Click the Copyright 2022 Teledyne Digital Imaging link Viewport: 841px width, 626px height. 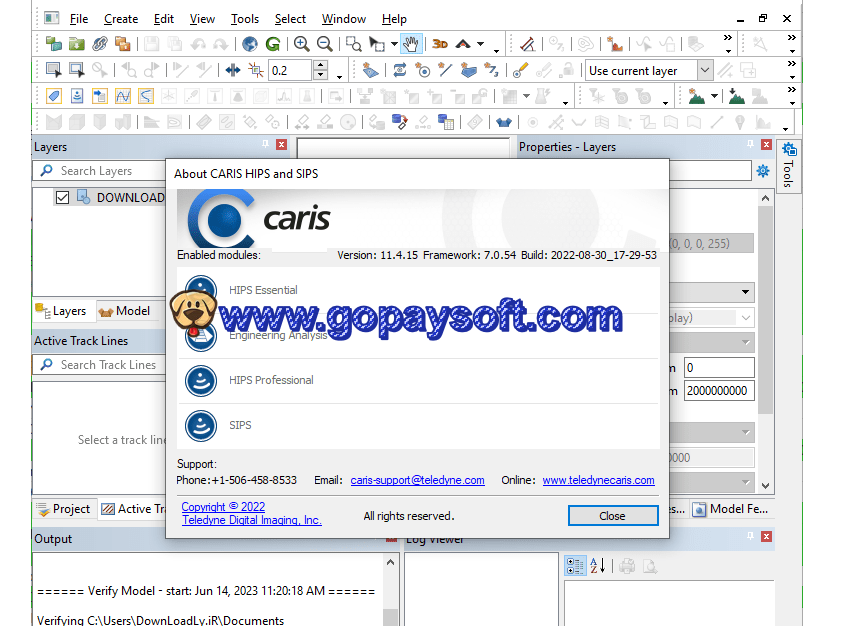tap(252, 513)
